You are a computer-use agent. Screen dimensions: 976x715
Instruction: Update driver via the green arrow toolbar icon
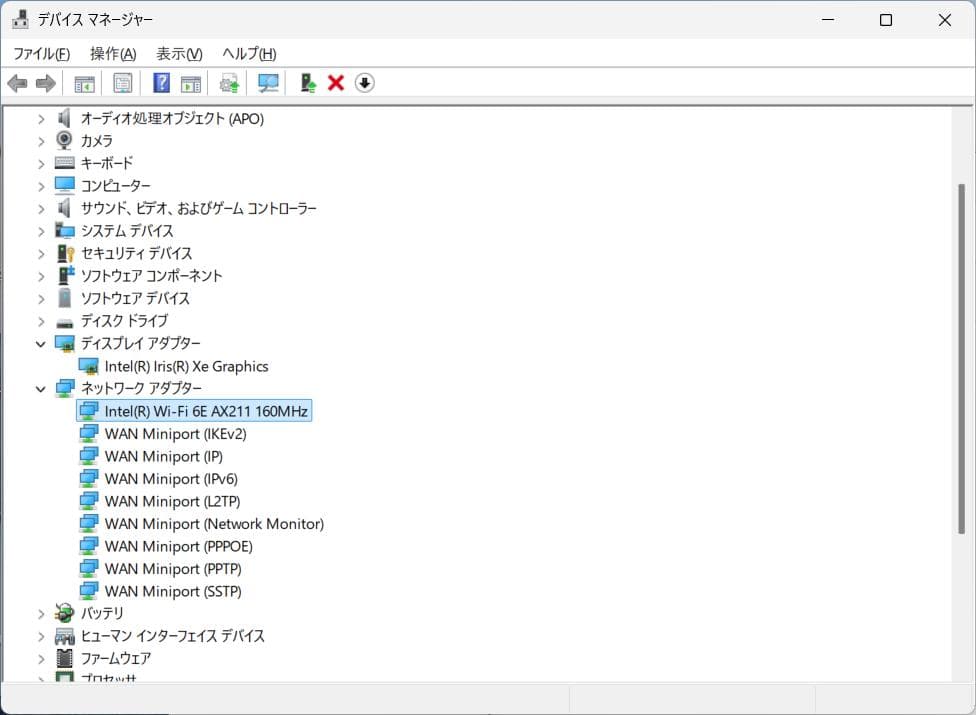point(307,82)
